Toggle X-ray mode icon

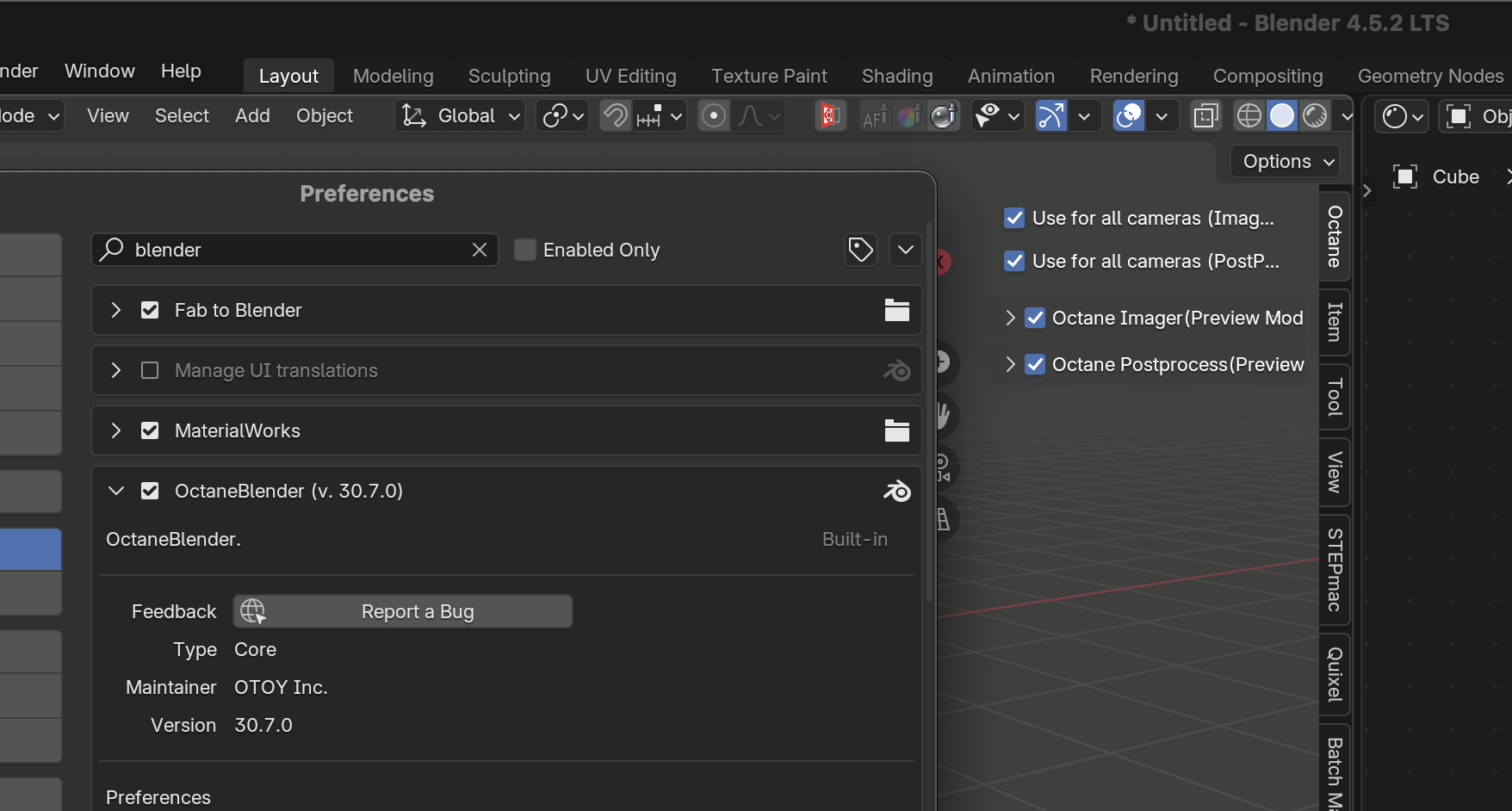[x=1205, y=115]
